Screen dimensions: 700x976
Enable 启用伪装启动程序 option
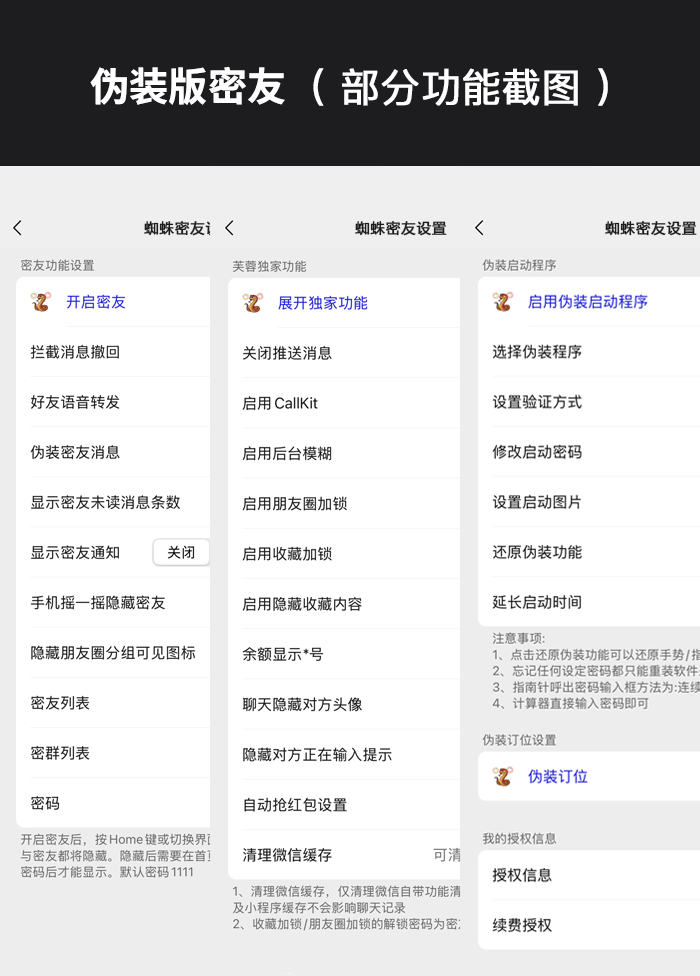(588, 302)
